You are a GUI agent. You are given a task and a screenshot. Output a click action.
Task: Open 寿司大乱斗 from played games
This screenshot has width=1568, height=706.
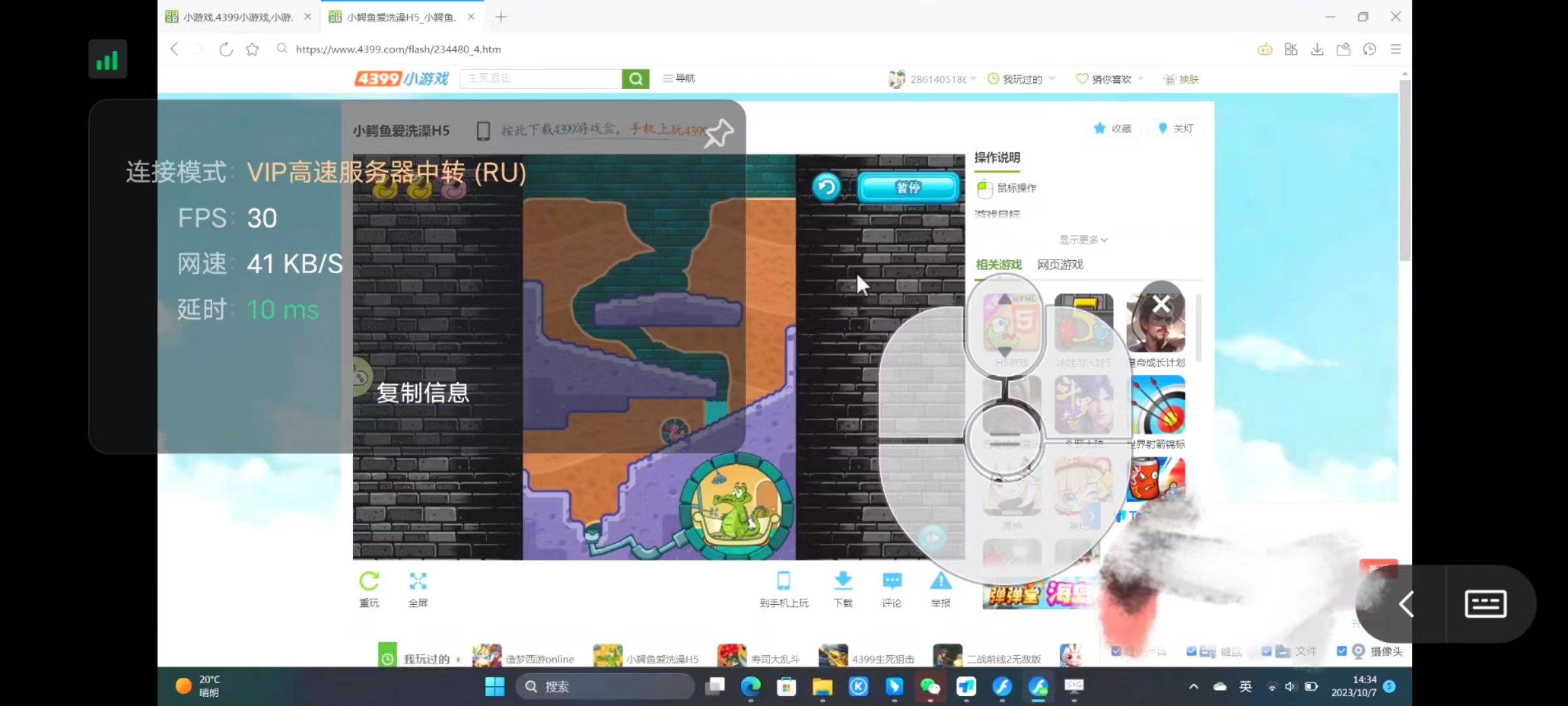[x=758, y=656]
